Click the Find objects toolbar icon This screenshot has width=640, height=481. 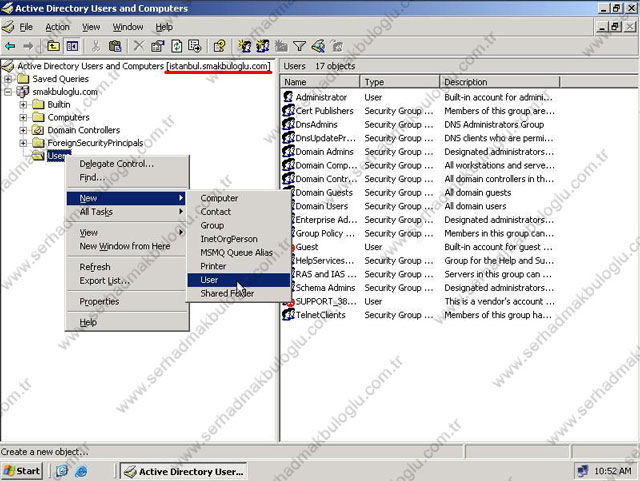pyautogui.click(x=318, y=46)
